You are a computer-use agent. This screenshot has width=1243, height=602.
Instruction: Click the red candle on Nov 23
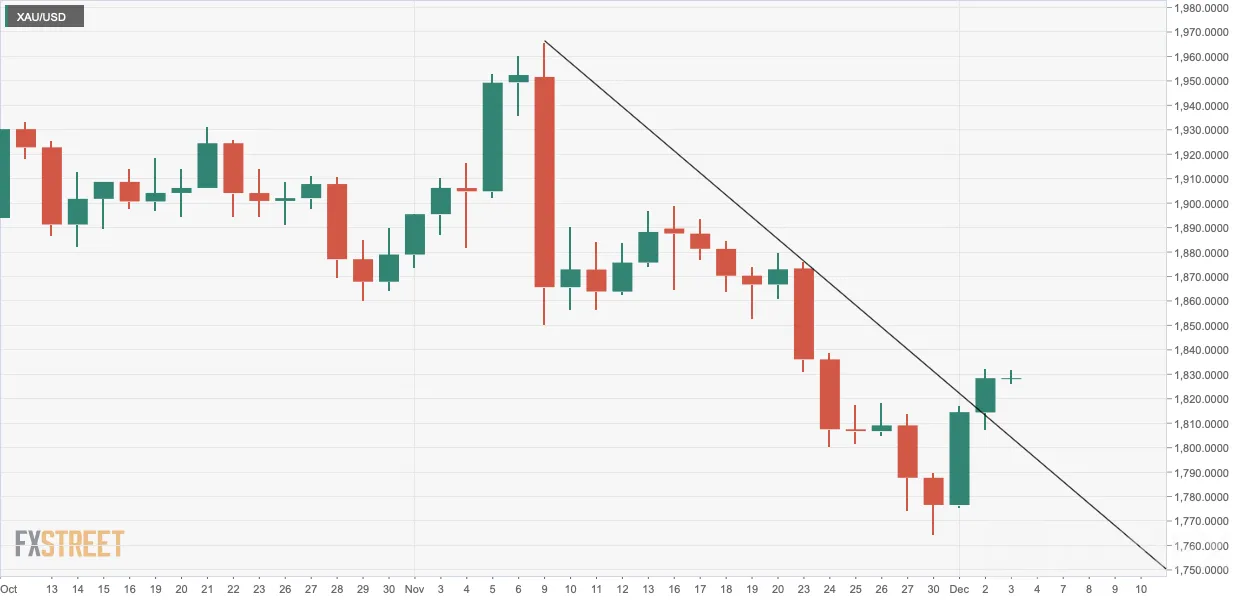(x=803, y=314)
